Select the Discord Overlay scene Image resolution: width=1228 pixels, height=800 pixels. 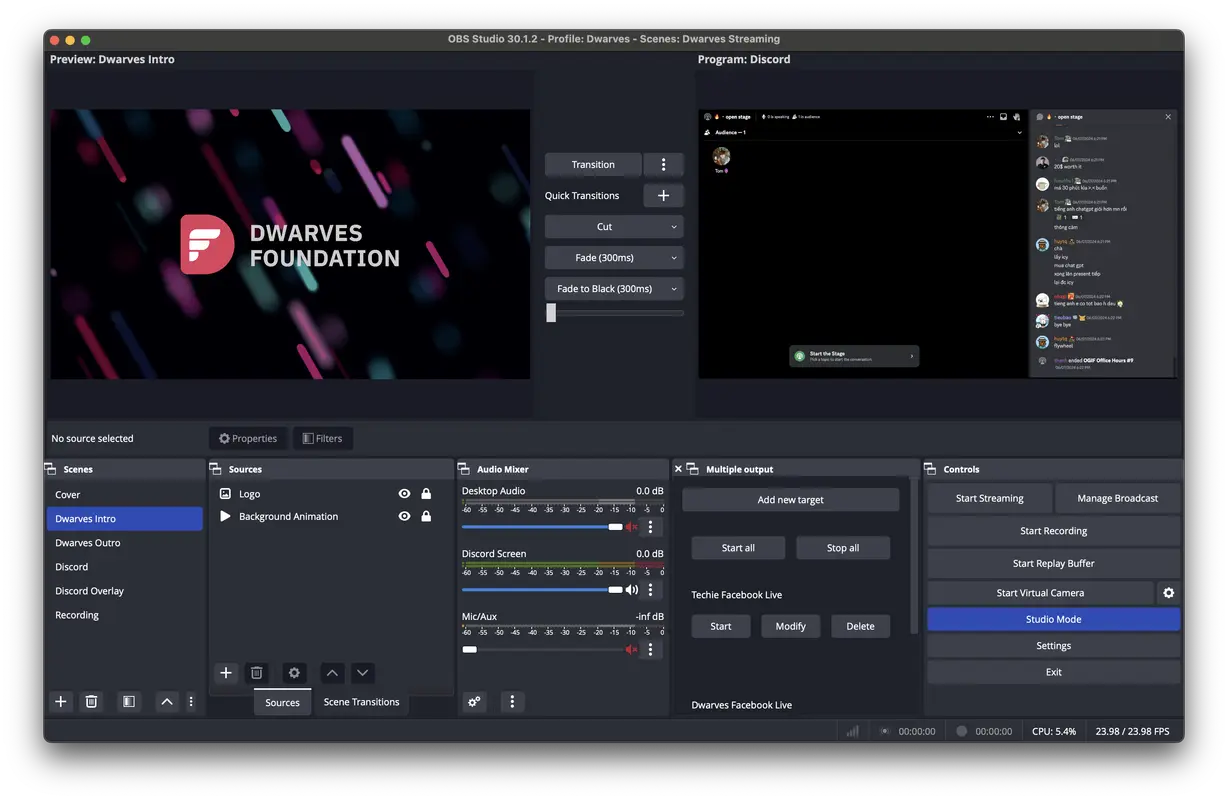[x=124, y=591]
